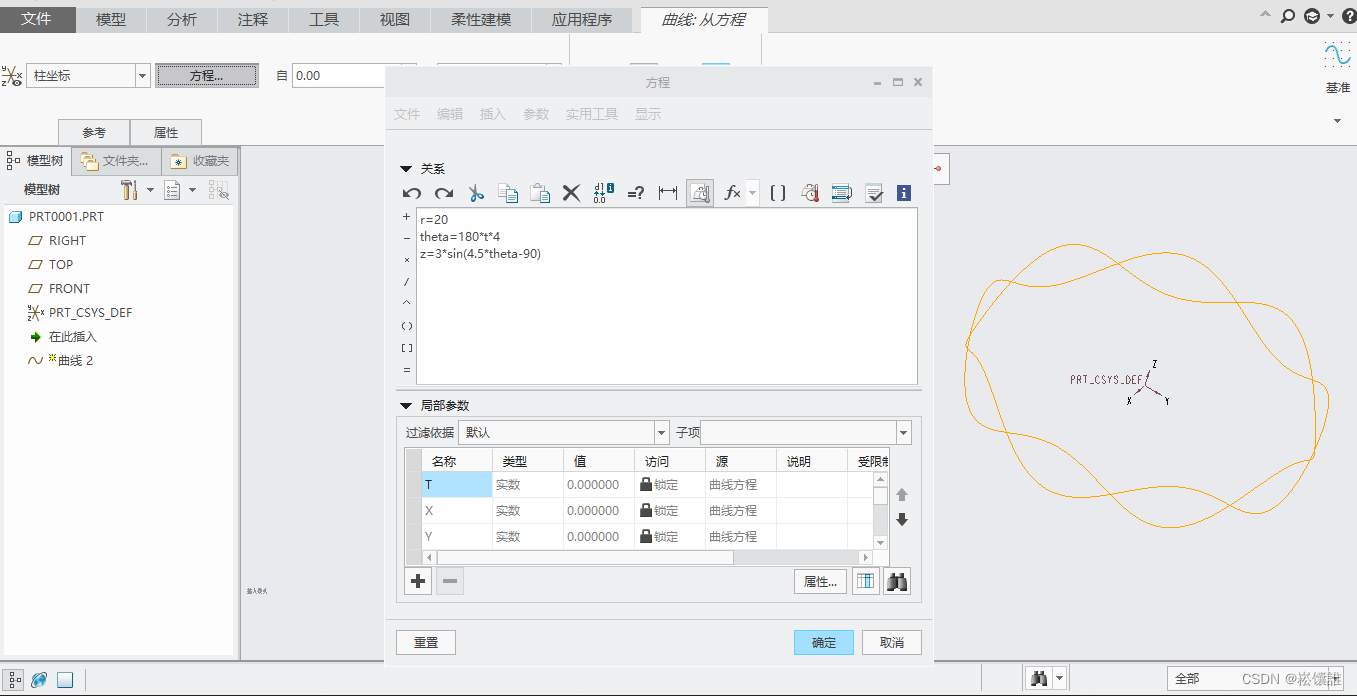Insert function using the fx icon
Viewport: 1357px width, 696px height.
[732, 193]
